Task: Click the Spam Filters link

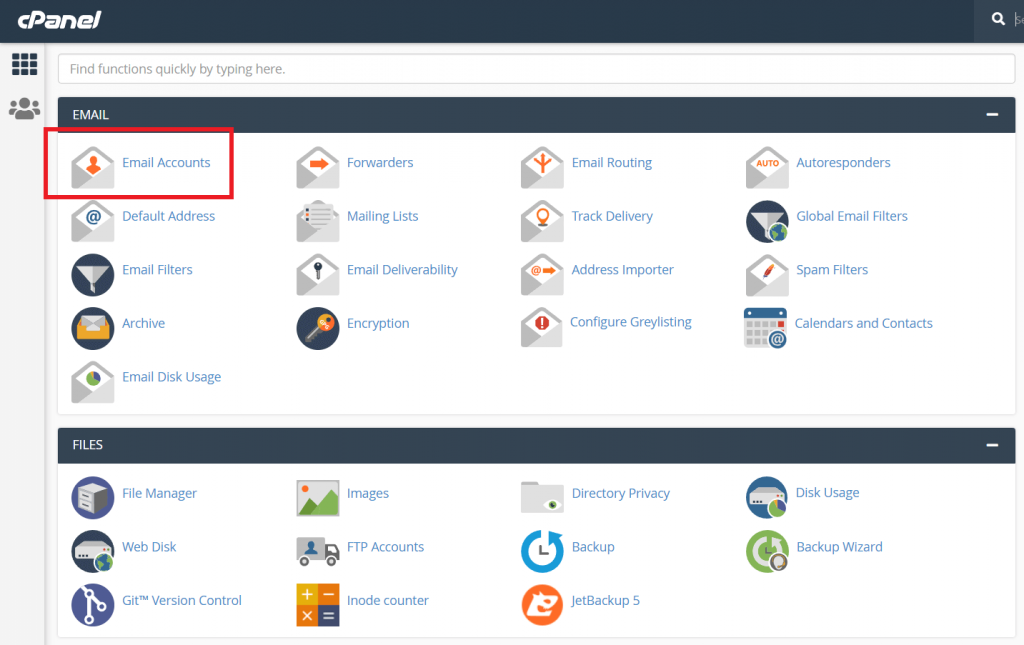Action: (x=831, y=270)
